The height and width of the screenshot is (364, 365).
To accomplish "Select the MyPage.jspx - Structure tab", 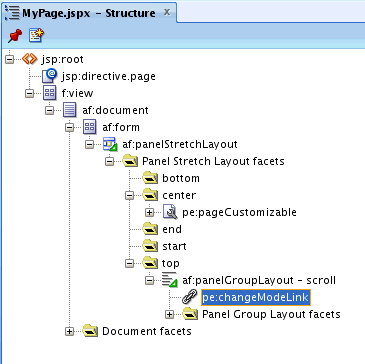I will [x=88, y=13].
